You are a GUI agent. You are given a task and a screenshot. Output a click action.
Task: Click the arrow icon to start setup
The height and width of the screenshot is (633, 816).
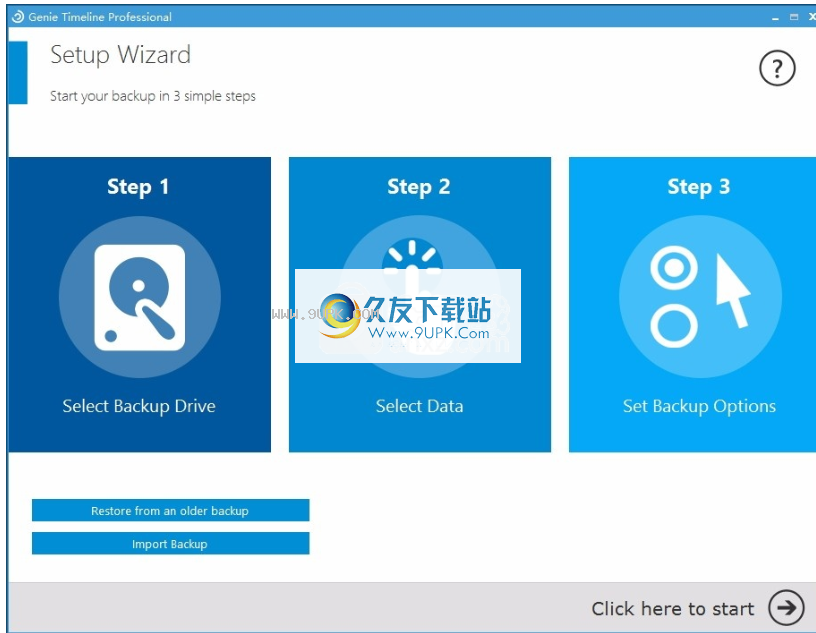(786, 607)
